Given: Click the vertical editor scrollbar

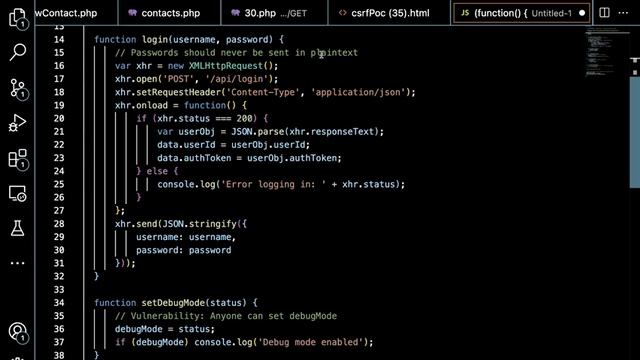Looking at the screenshot, I should tap(635, 131).
